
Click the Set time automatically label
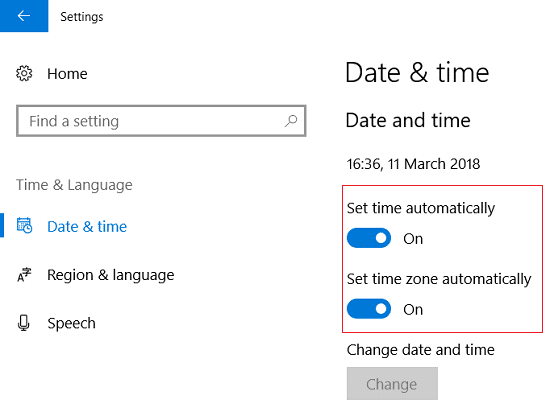(x=421, y=208)
